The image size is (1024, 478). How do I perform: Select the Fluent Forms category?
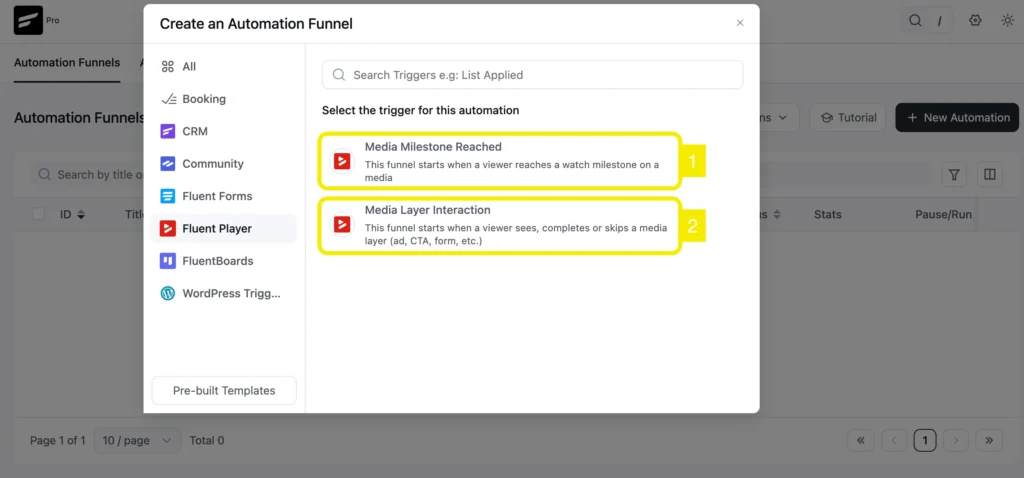point(223,196)
